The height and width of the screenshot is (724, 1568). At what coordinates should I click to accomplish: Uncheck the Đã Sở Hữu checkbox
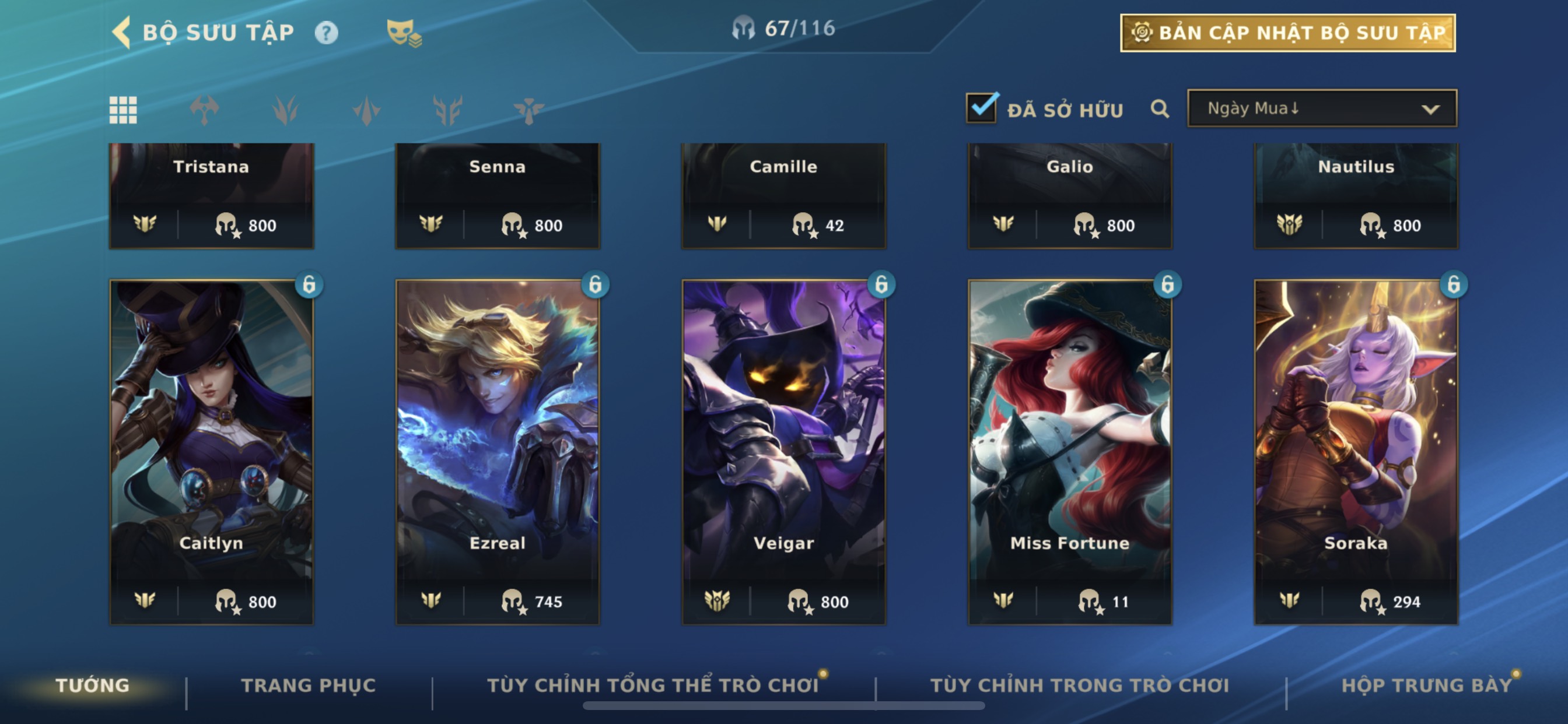tap(982, 108)
